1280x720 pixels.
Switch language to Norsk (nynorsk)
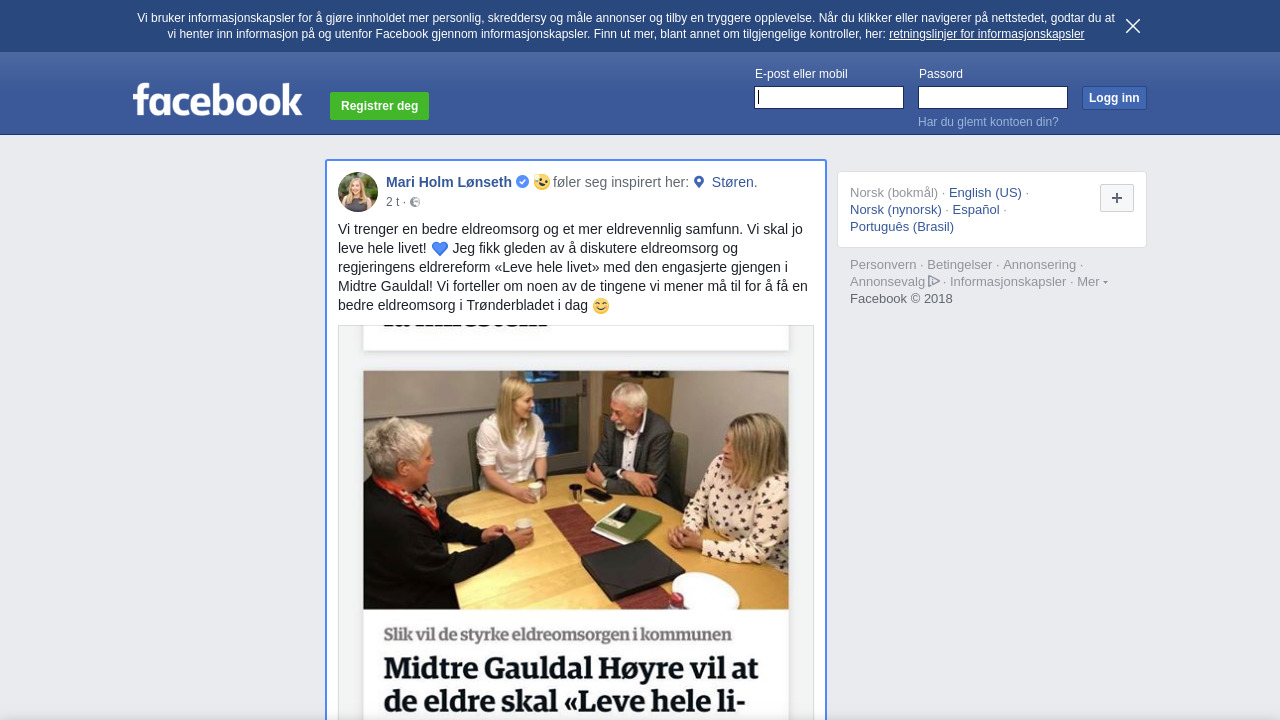pyautogui.click(x=896, y=209)
